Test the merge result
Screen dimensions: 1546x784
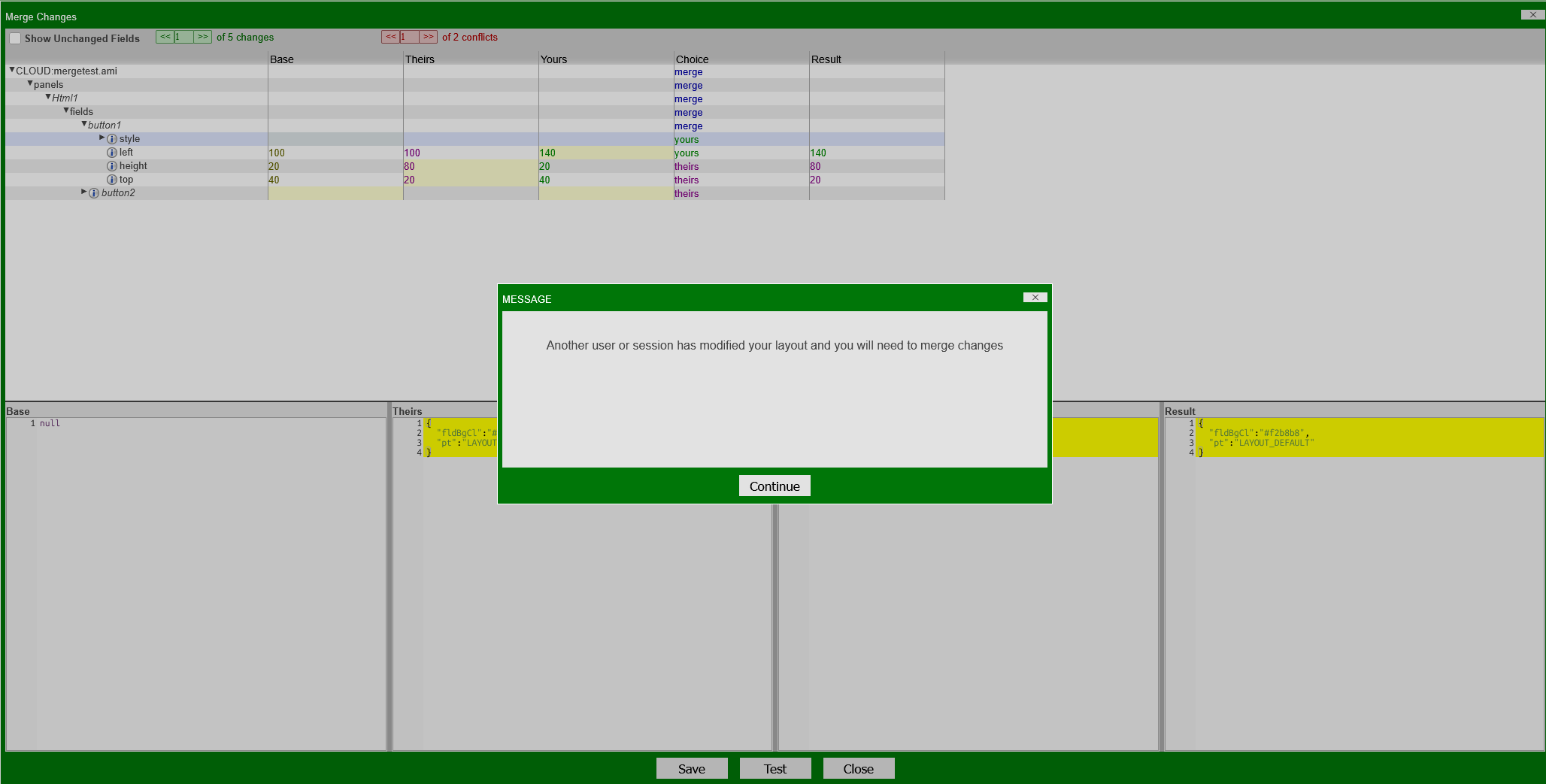[x=775, y=768]
